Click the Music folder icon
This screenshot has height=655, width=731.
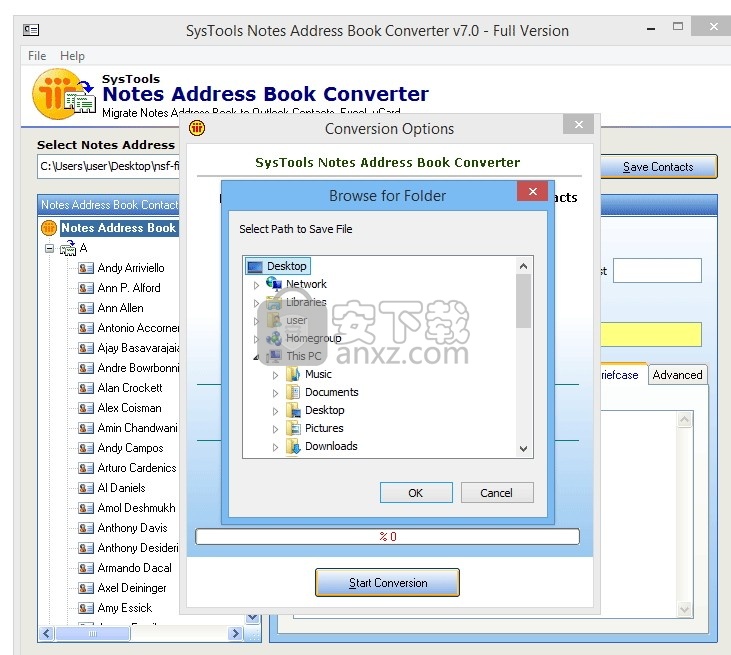[x=293, y=374]
